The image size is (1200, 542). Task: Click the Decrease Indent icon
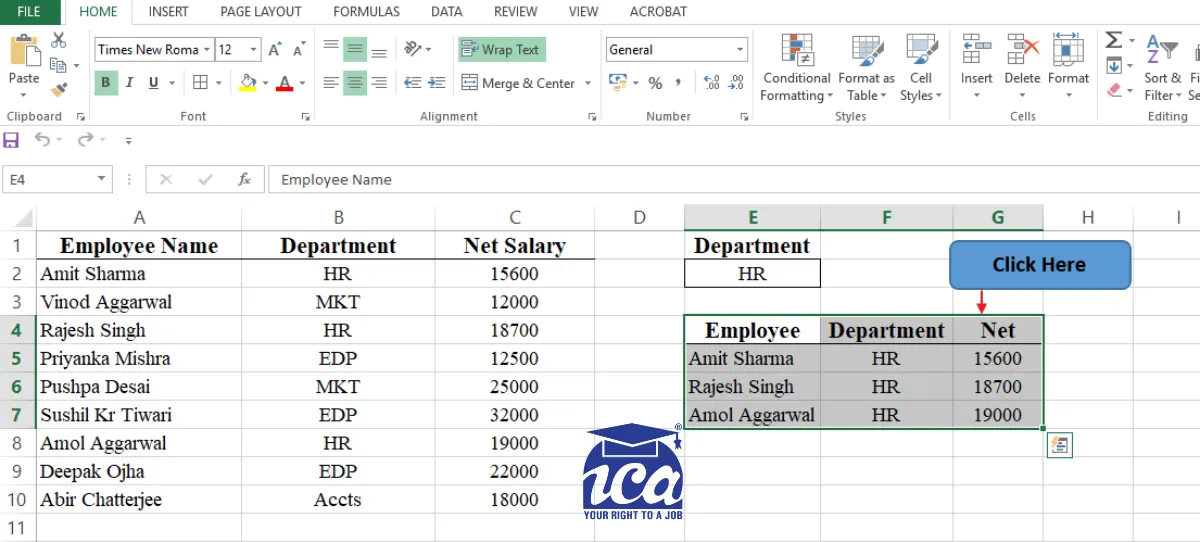pos(412,83)
